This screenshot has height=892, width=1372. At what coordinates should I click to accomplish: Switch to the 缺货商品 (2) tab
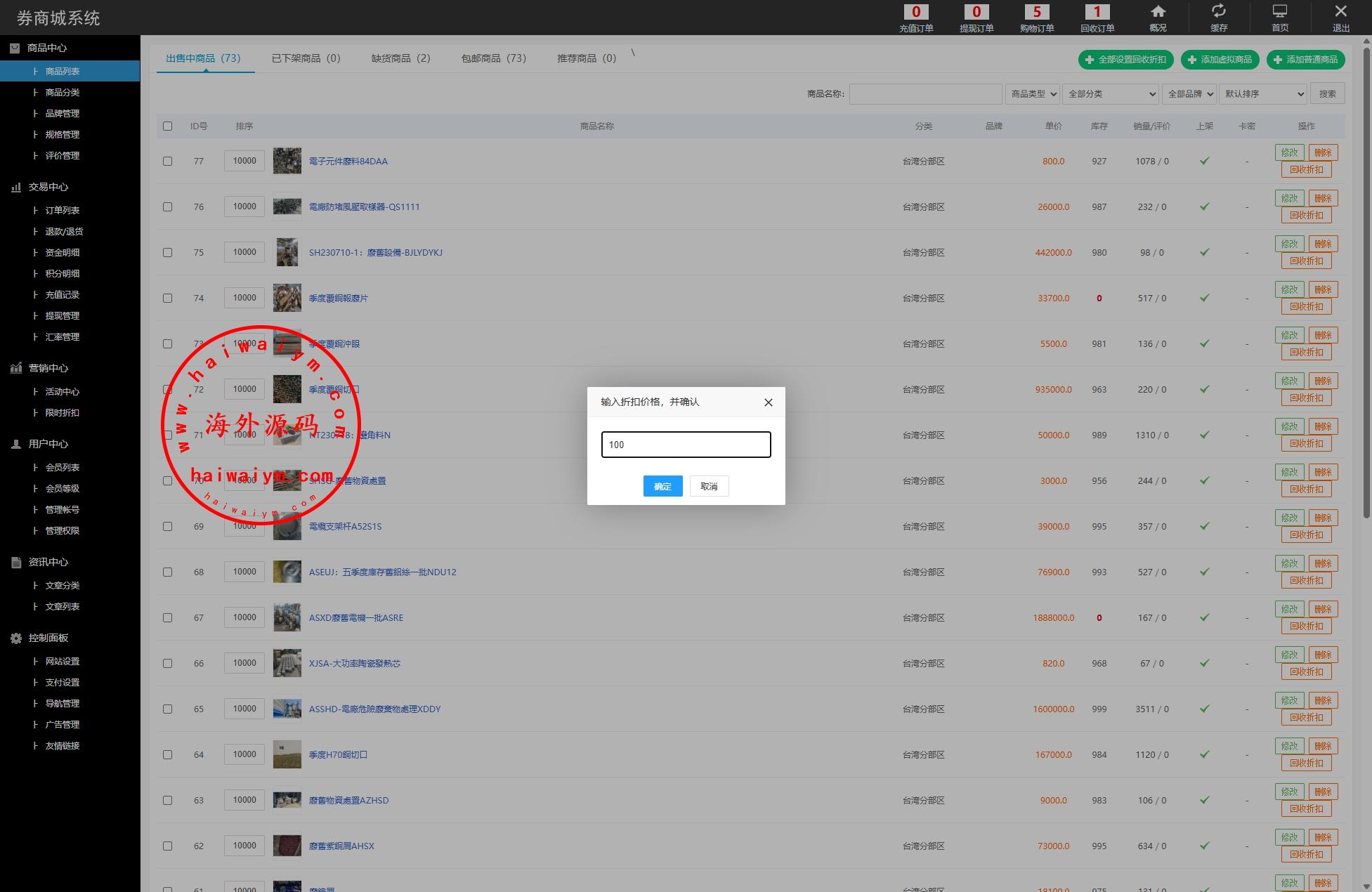pos(400,58)
